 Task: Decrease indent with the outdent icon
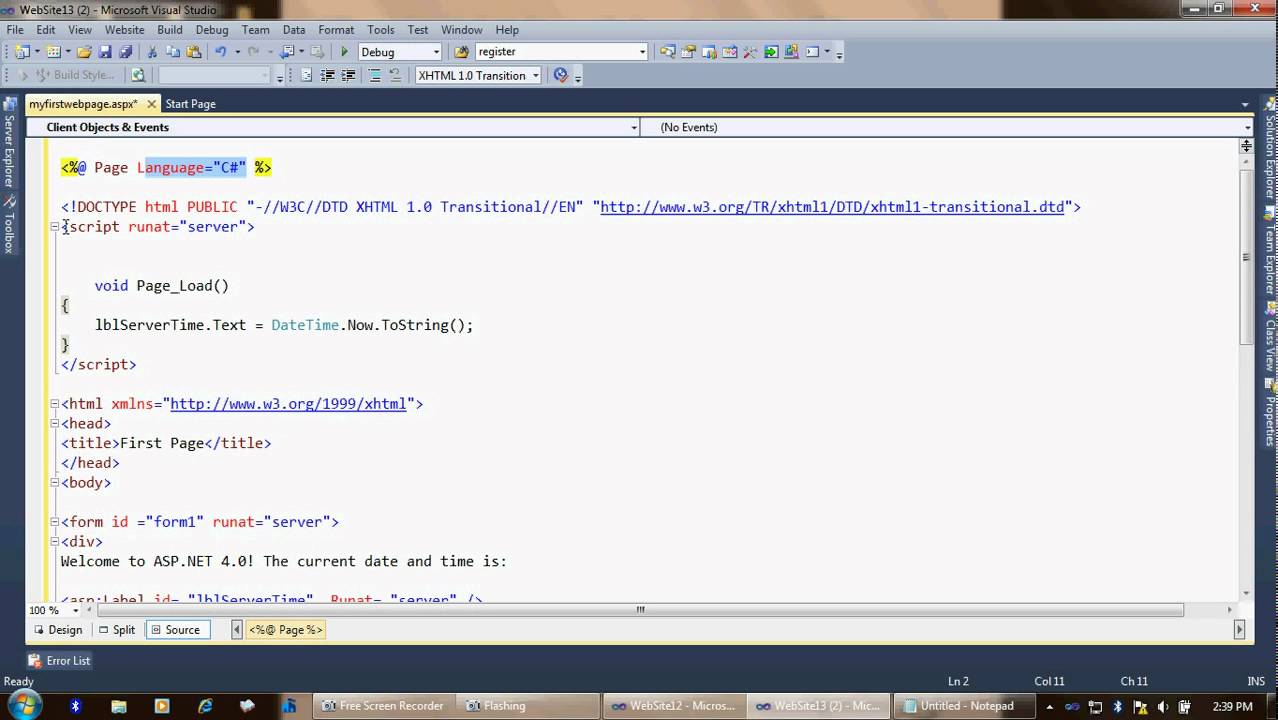(327, 75)
